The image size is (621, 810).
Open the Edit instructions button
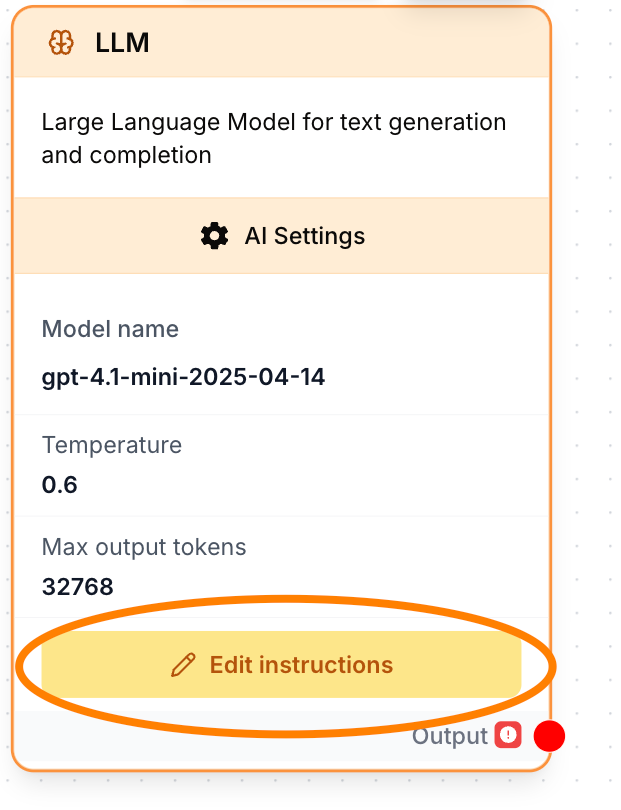[x=282, y=664]
